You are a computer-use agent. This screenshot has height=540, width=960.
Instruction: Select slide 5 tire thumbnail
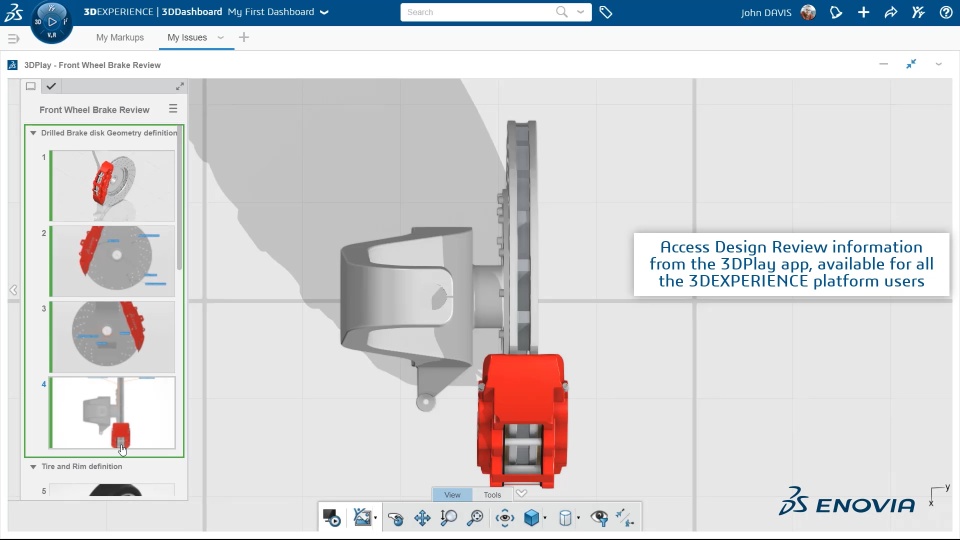pos(112,490)
